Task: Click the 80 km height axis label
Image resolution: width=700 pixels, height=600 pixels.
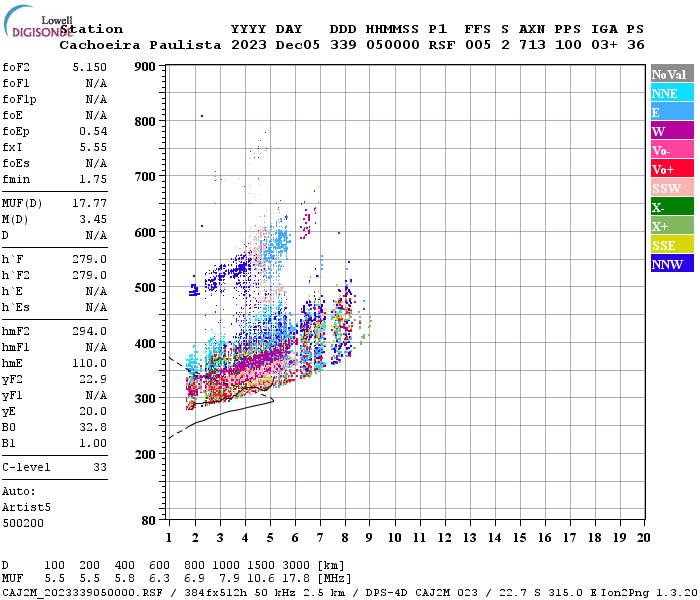Action: coord(149,520)
